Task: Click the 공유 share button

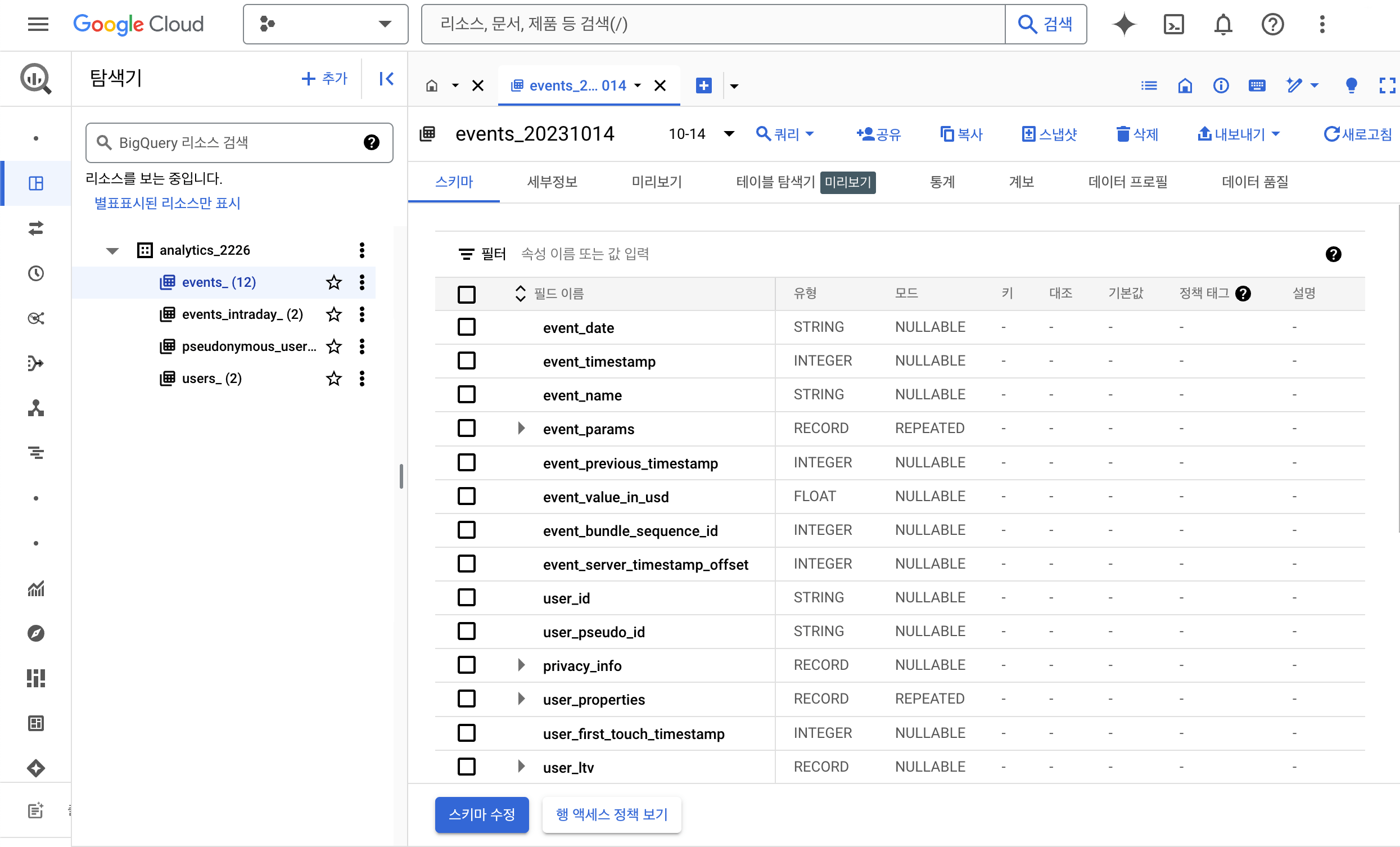Action: (878, 134)
